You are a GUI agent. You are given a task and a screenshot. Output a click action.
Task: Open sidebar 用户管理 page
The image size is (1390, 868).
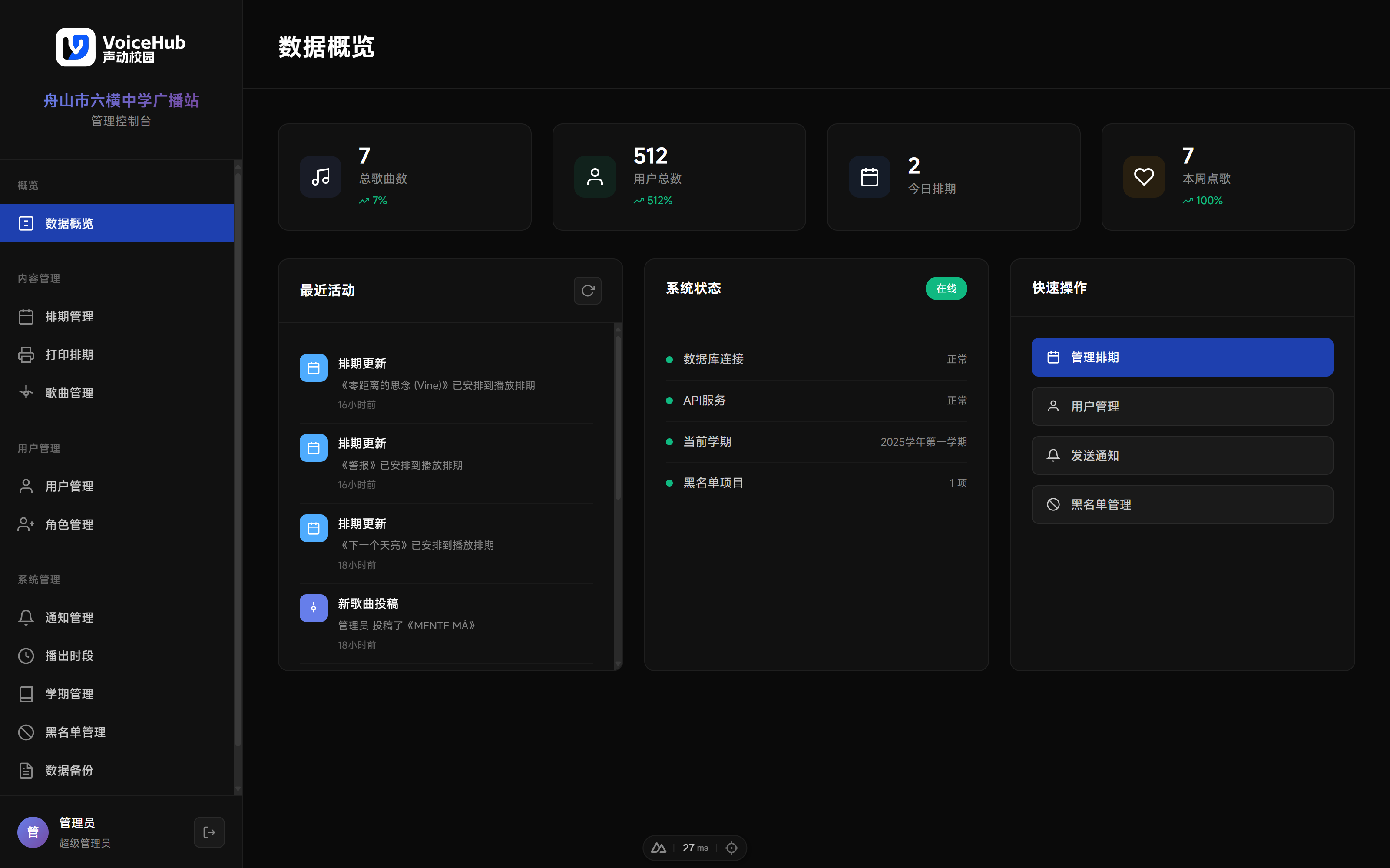[x=116, y=486]
